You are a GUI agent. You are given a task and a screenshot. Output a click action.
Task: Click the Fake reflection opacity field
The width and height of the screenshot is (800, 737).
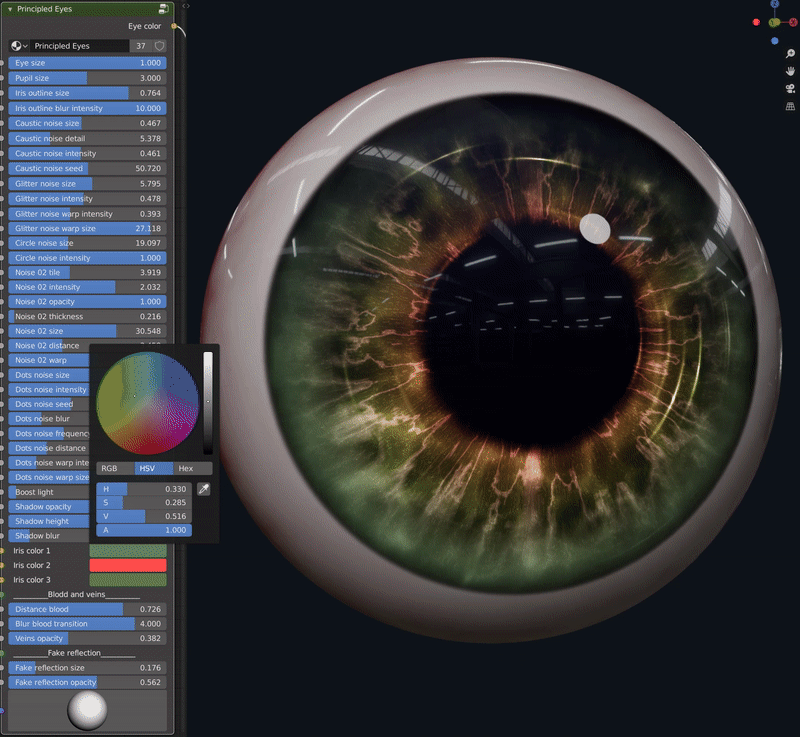click(x=87, y=682)
